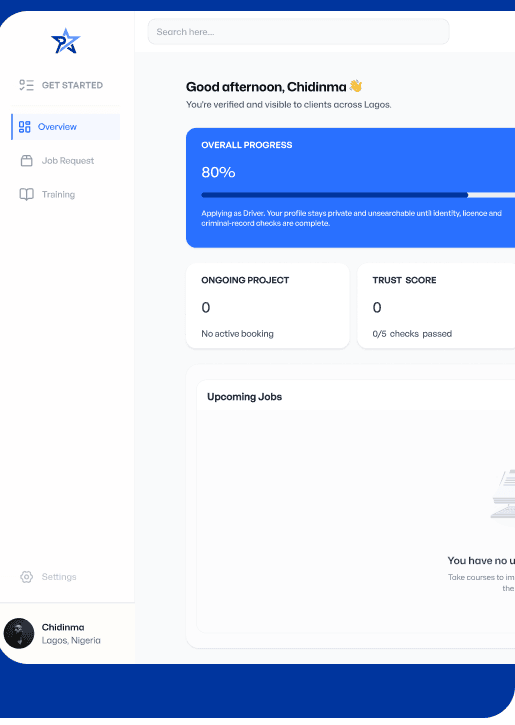Click the overall progress bar
The width and height of the screenshot is (515, 725).
click(358, 195)
